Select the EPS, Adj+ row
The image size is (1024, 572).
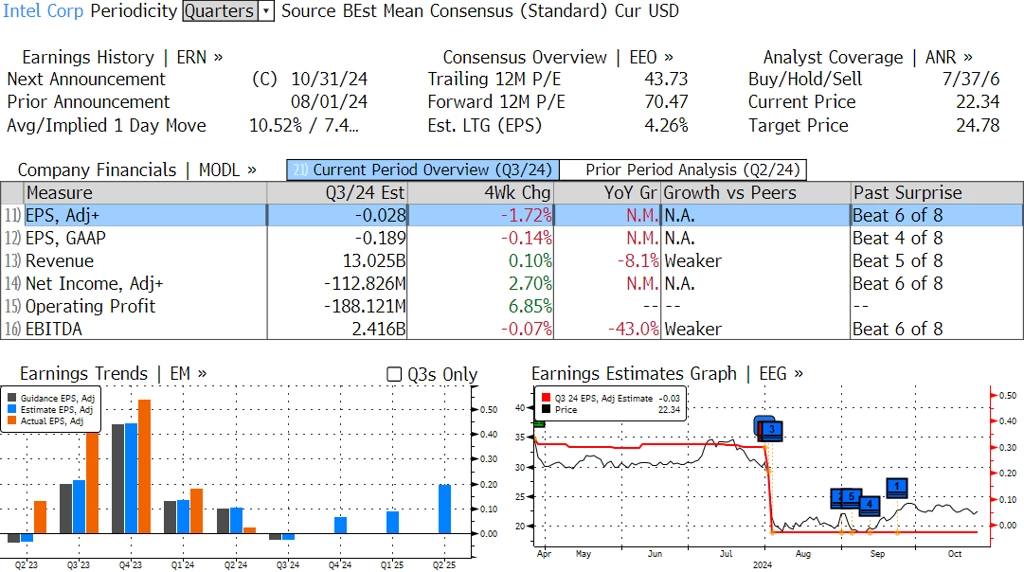point(512,215)
